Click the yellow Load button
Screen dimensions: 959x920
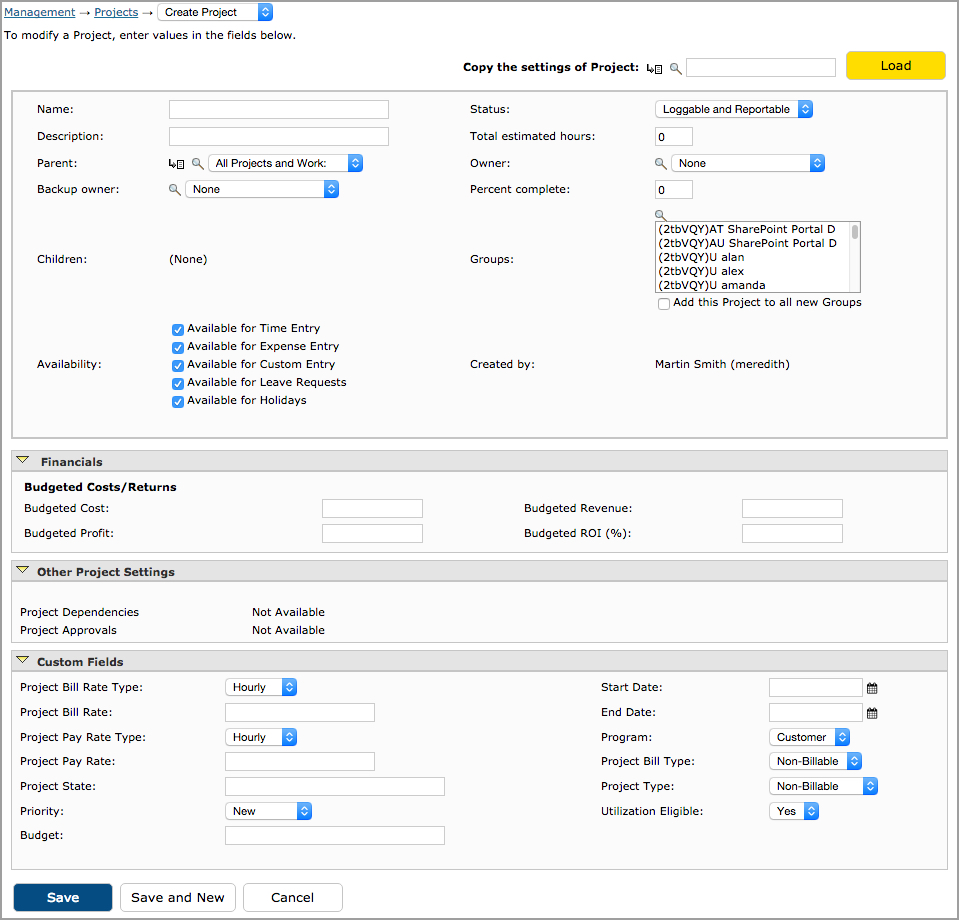tap(895, 65)
